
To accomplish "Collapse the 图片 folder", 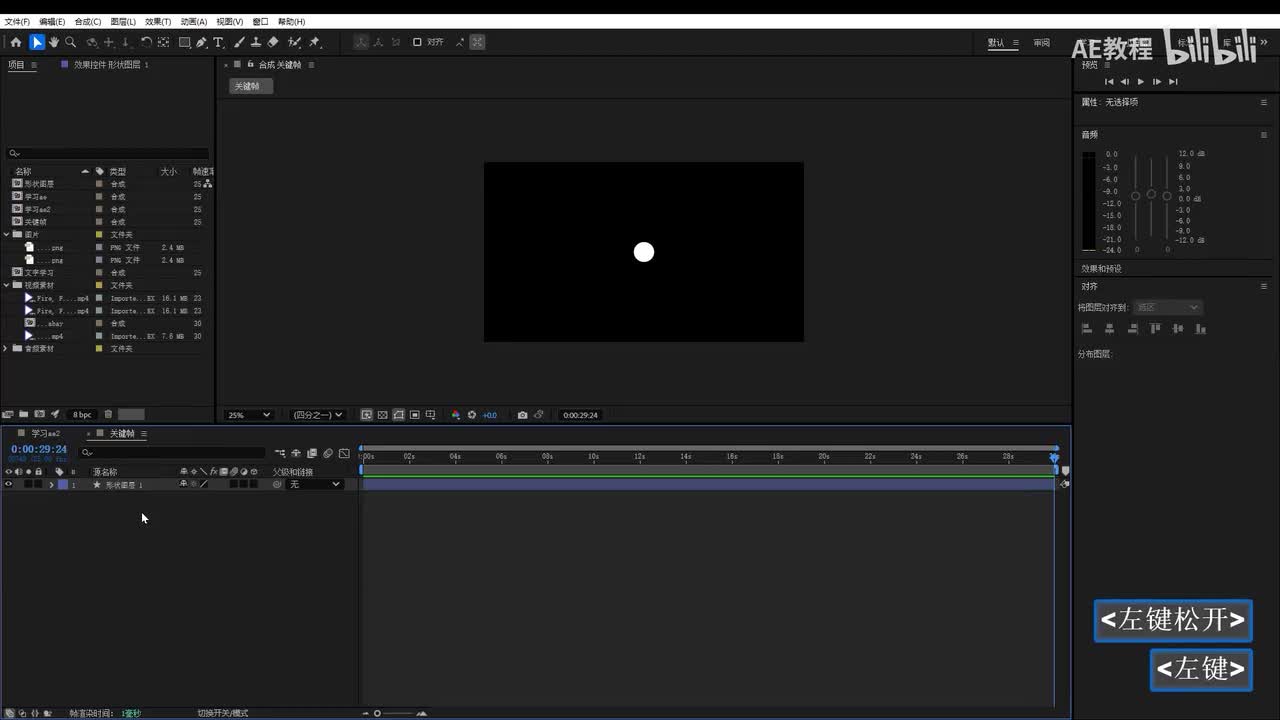I will pos(7,235).
